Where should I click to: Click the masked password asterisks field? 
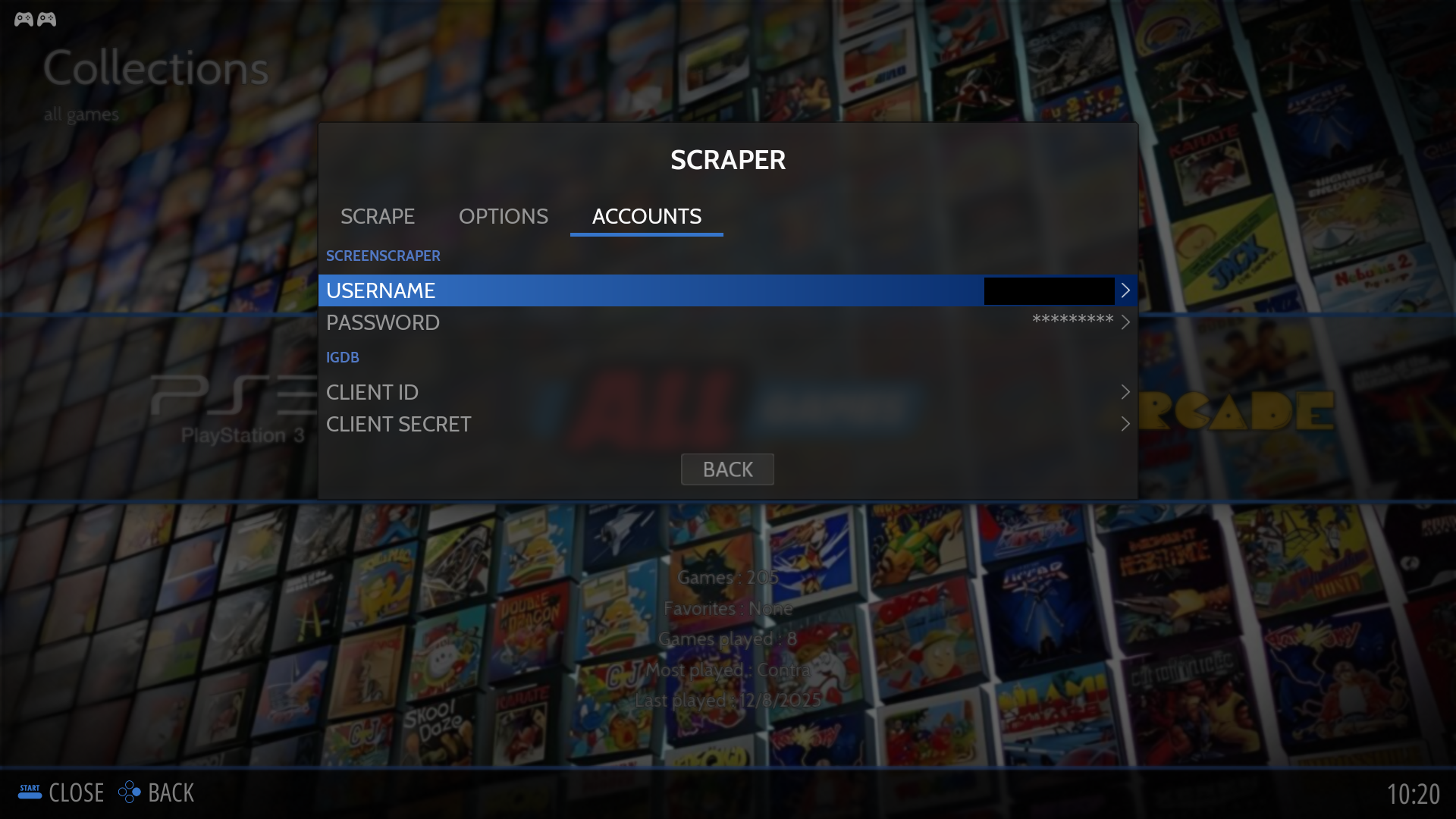click(1073, 321)
